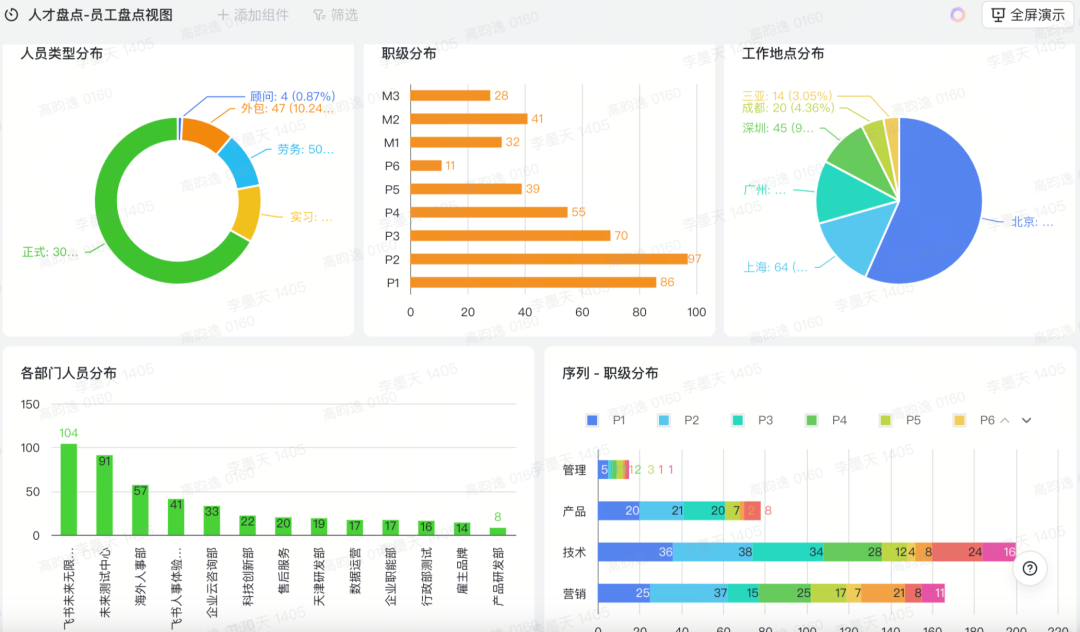Click the plus icon of 添加组件
1080x632 pixels.
(222, 14)
